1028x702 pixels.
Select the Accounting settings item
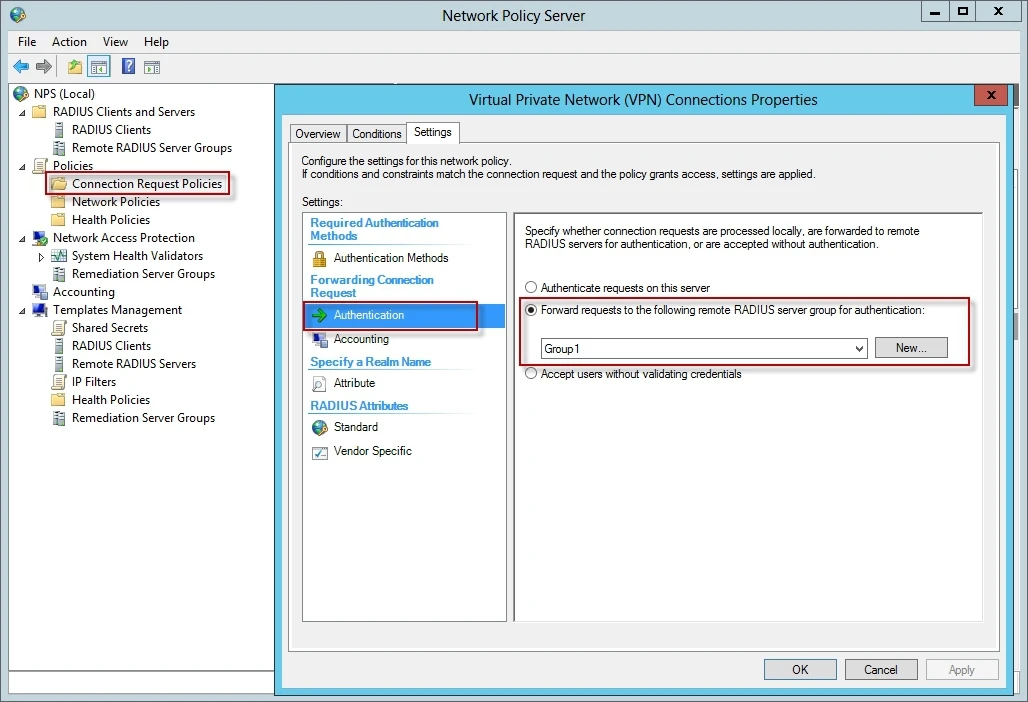[x=360, y=339]
